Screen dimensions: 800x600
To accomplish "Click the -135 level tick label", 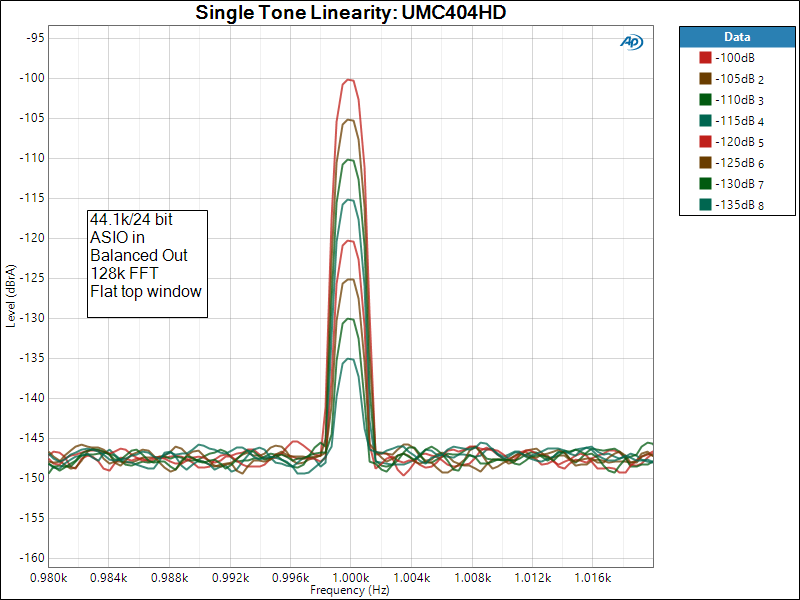I will pyautogui.click(x=32, y=358).
